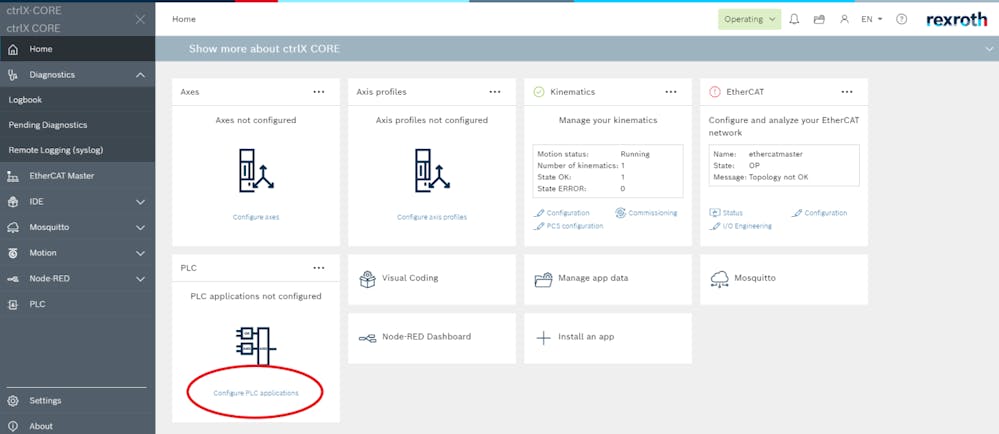Collapse the Diagnostics menu chevron
Viewport: 999px width, 434px height.
141,75
